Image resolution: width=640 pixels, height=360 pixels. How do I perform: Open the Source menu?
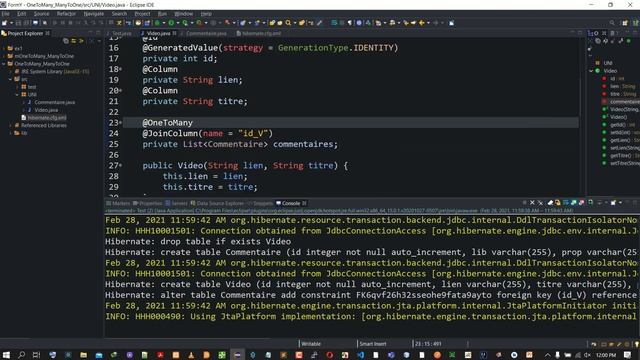coord(41,14)
